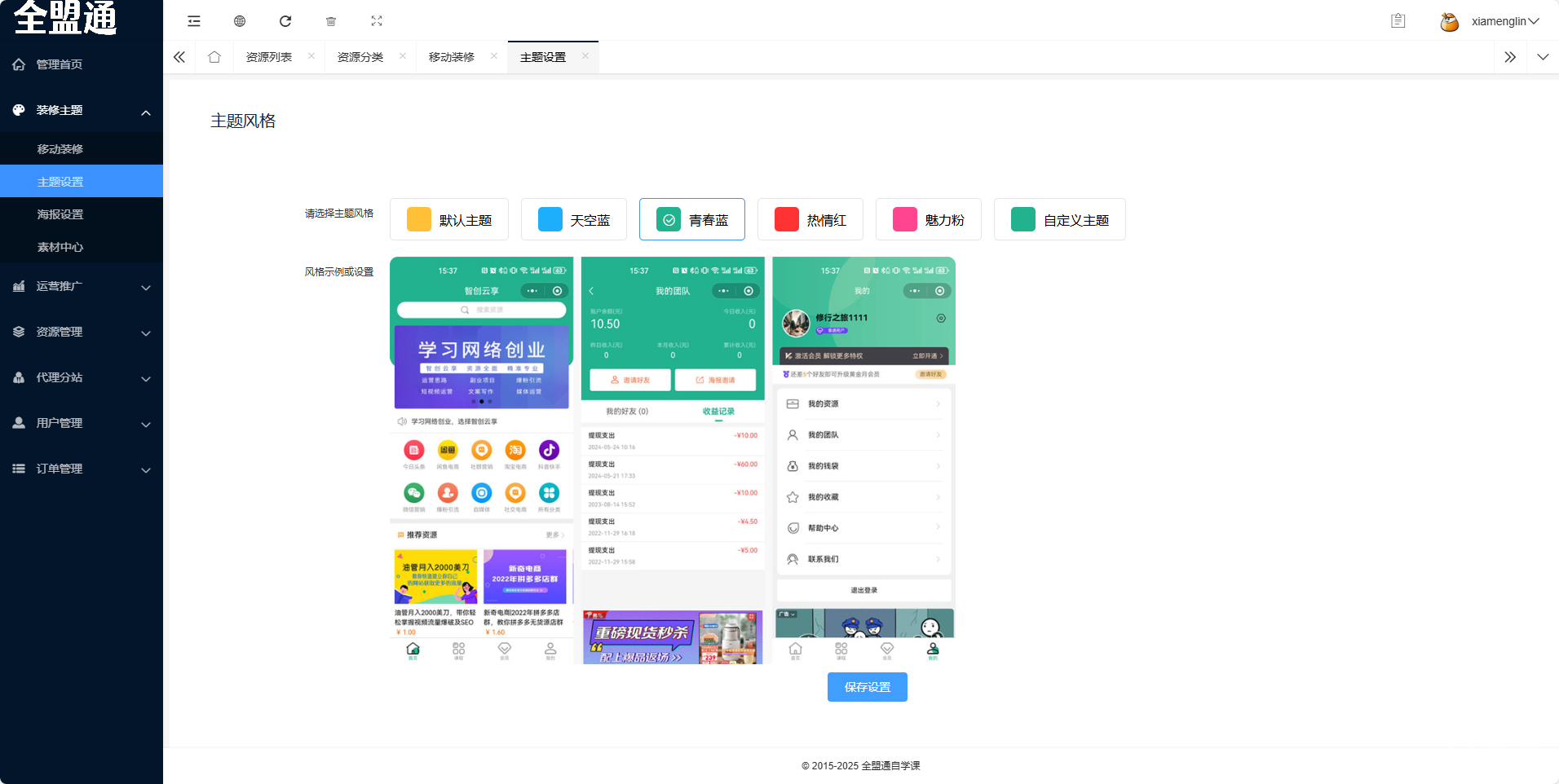Viewport: 1559px width, 784px height.
Task: Choose the 魅力粉 theme option
Action: (929, 220)
